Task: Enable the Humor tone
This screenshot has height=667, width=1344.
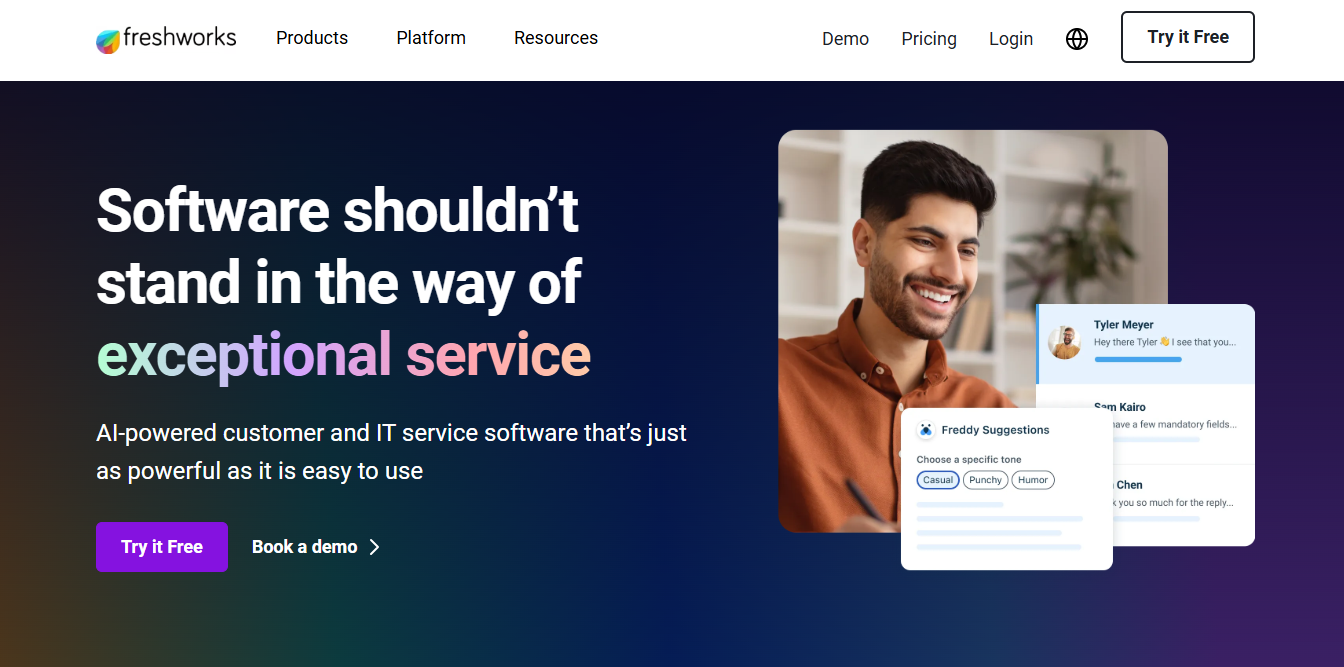Action: (1032, 479)
